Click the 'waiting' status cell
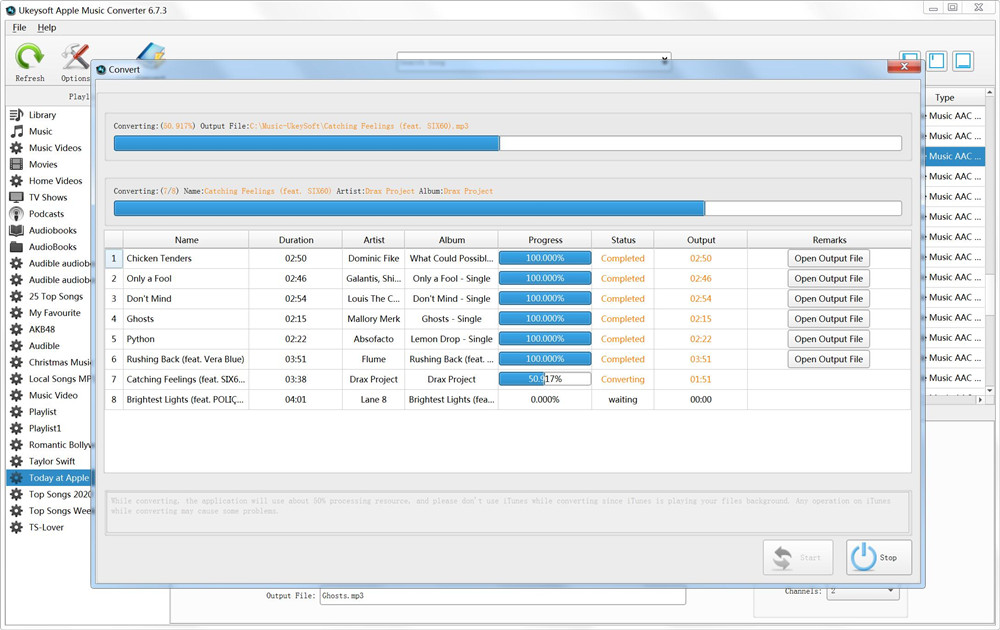1000x630 pixels. point(623,400)
